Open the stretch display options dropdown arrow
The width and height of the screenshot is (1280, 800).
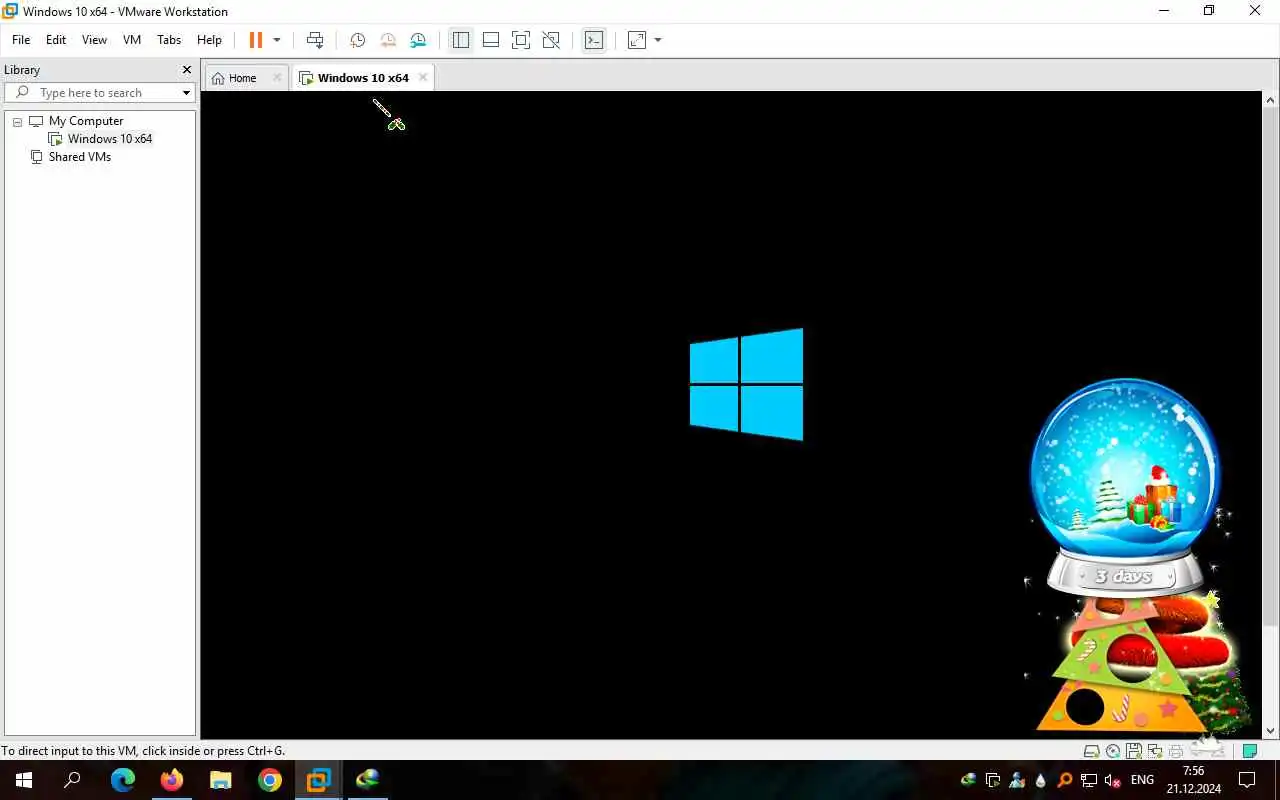tap(658, 40)
